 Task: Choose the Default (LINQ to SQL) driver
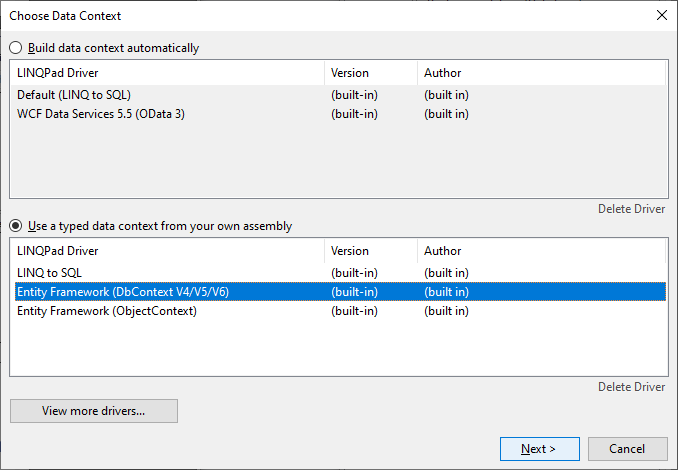(x=75, y=96)
